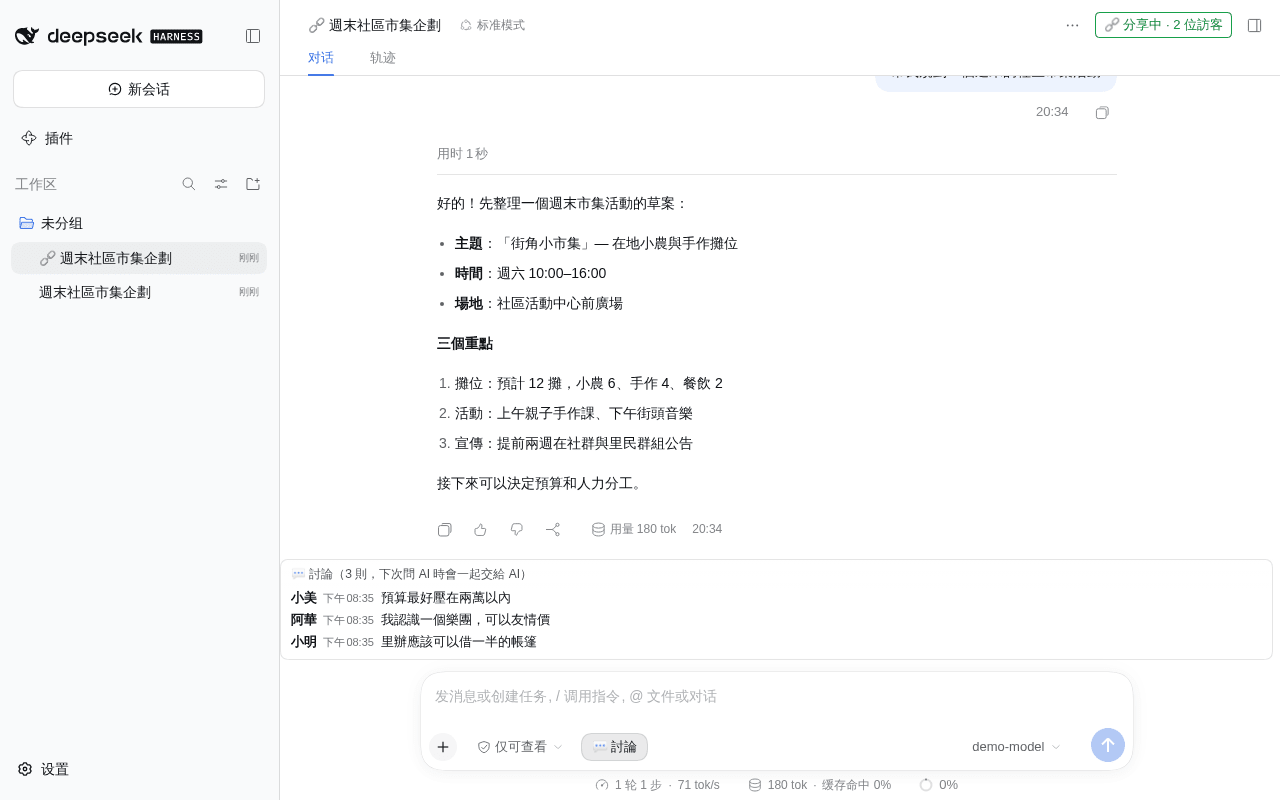This screenshot has width=1280, height=800.
Task: Collapse the left sidebar panel
Action: pos(253,36)
